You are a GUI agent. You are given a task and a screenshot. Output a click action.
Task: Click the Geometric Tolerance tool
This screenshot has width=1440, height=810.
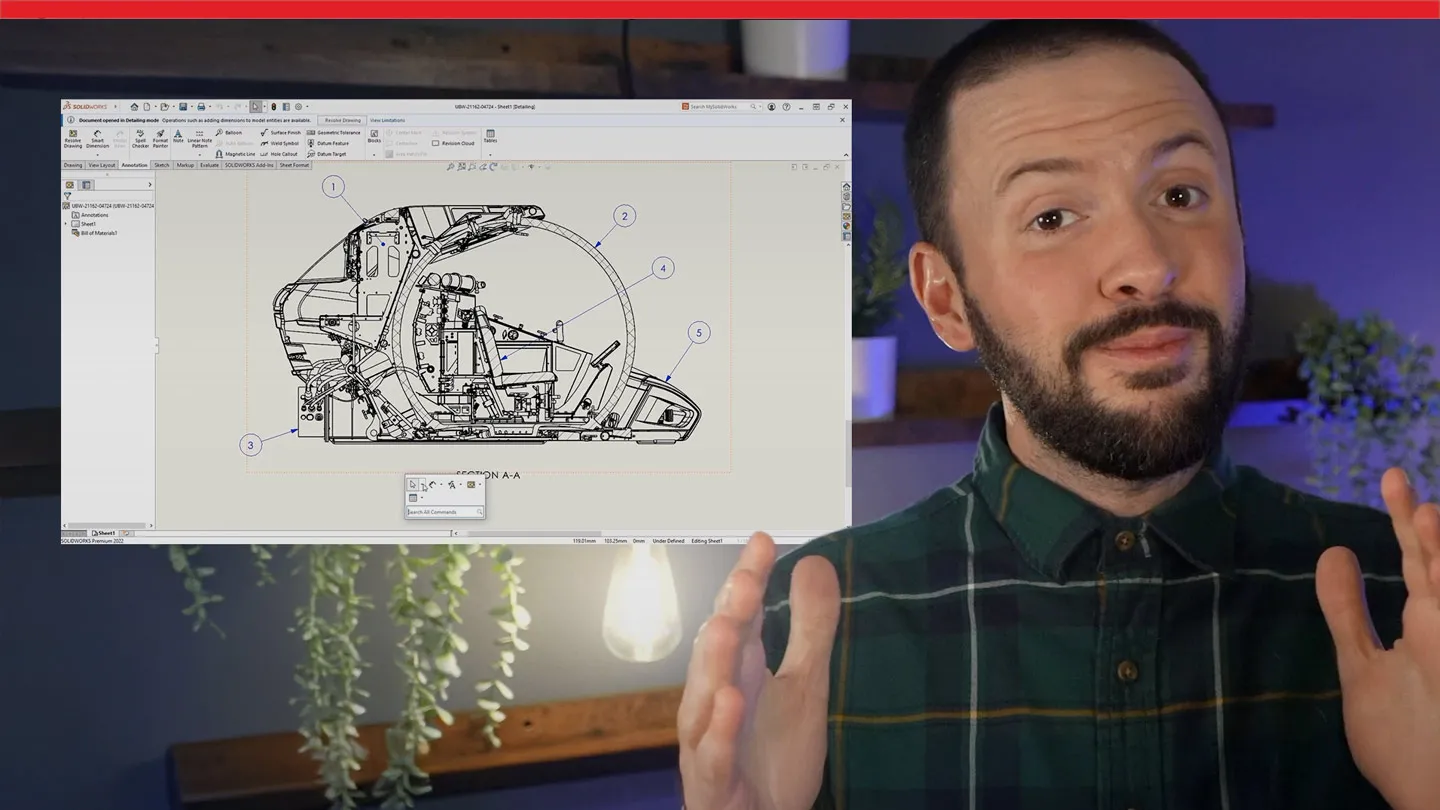334,132
